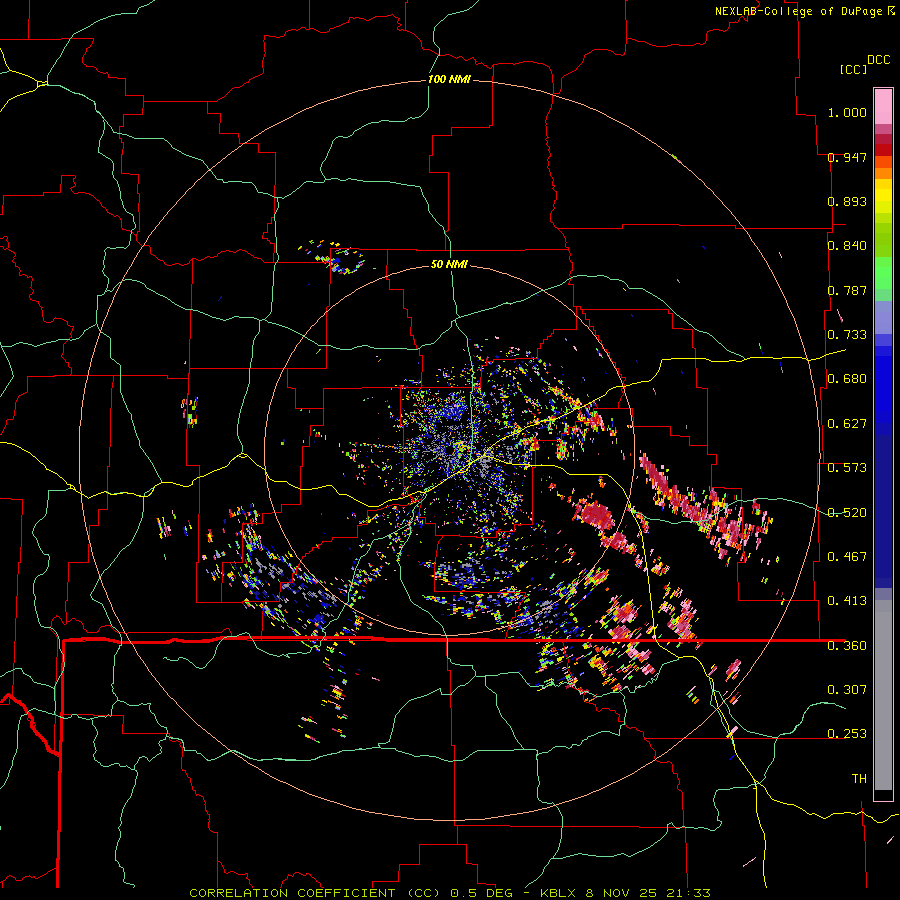
Task: Click the 0.573 legend value
Action: pos(847,468)
